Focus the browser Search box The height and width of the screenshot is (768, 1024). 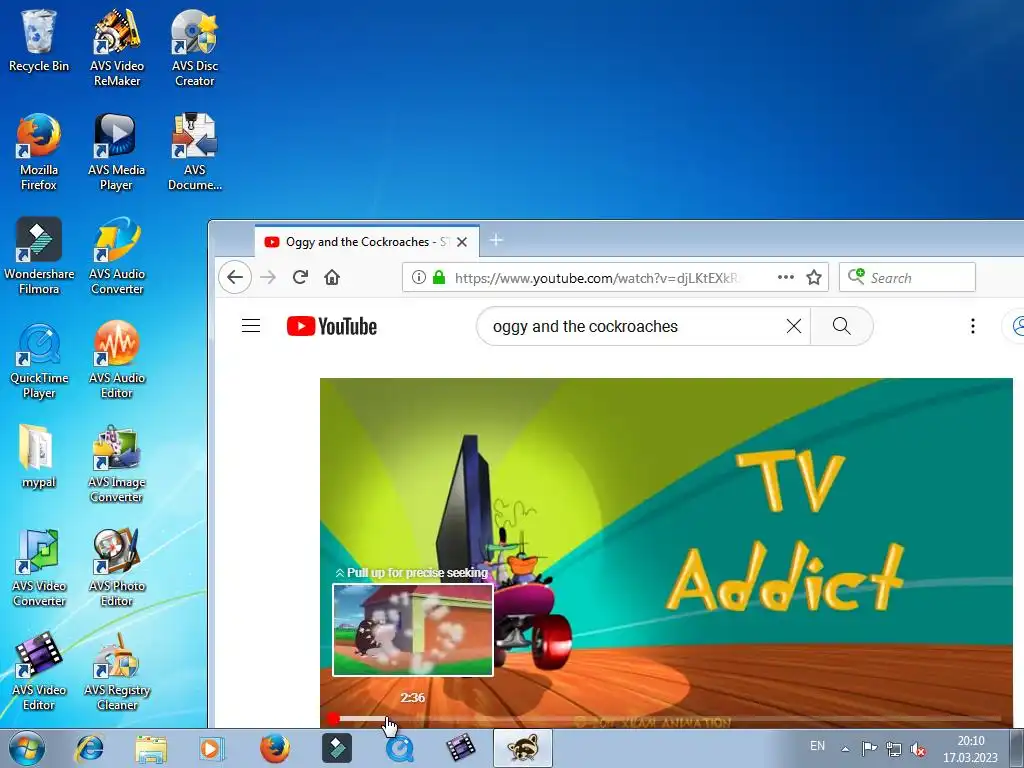[x=908, y=278]
